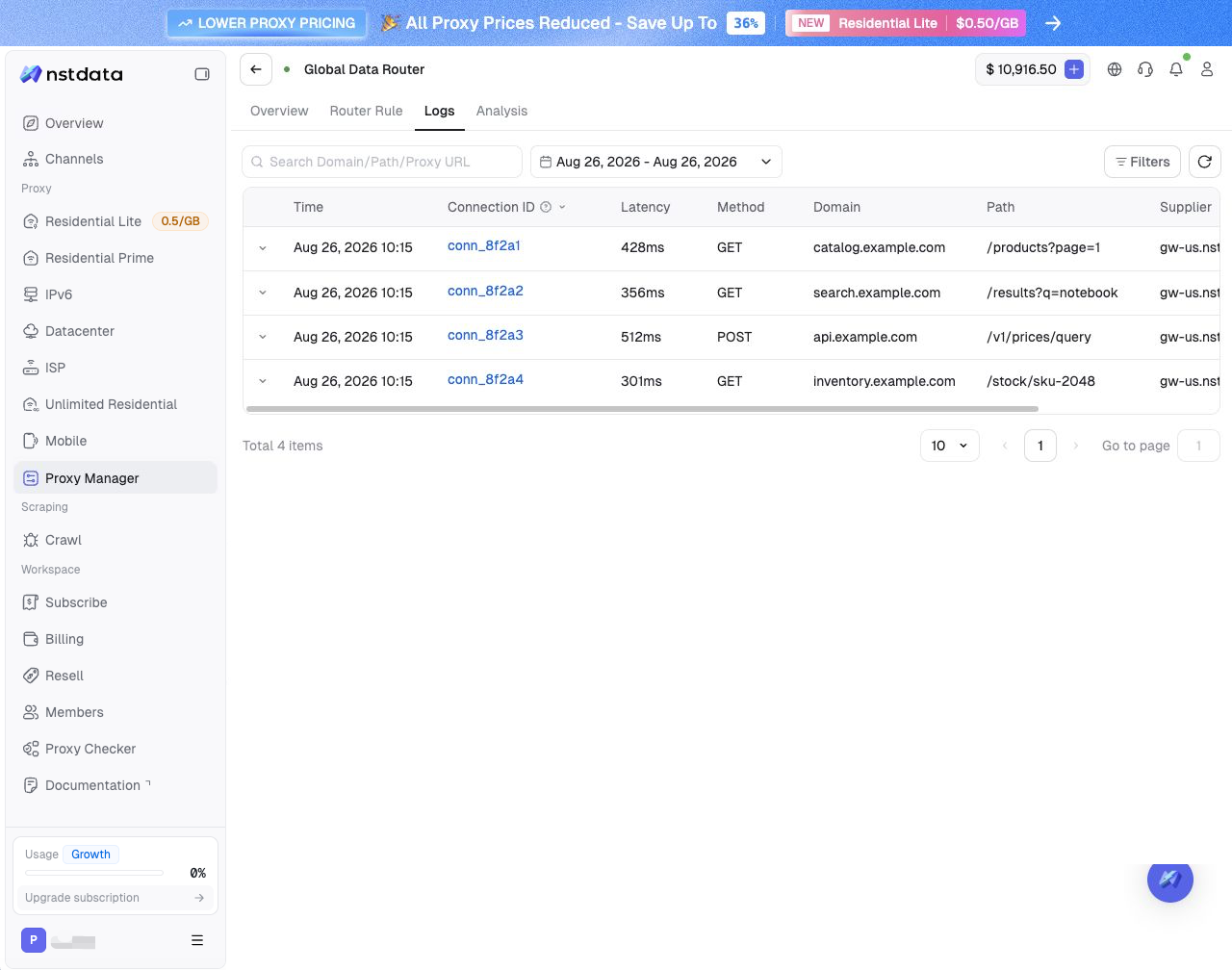Expand the conn_8f2a1 log row
This screenshot has height=970, width=1232.
(263, 248)
